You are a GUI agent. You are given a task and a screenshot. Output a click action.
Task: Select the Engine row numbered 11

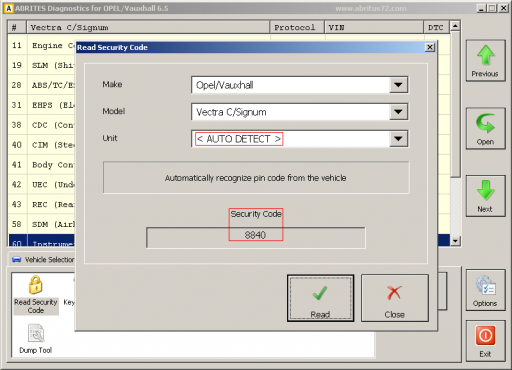(x=42, y=45)
